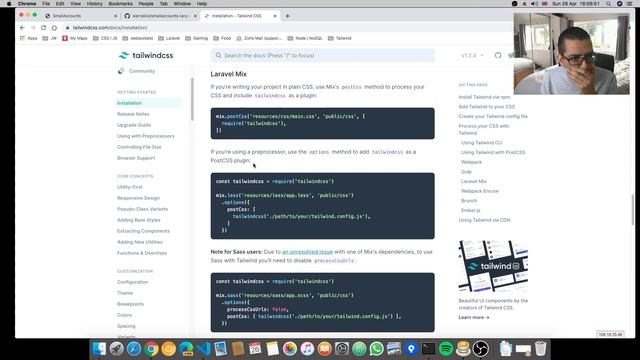Open the Trash in the dock

[x=540, y=349]
